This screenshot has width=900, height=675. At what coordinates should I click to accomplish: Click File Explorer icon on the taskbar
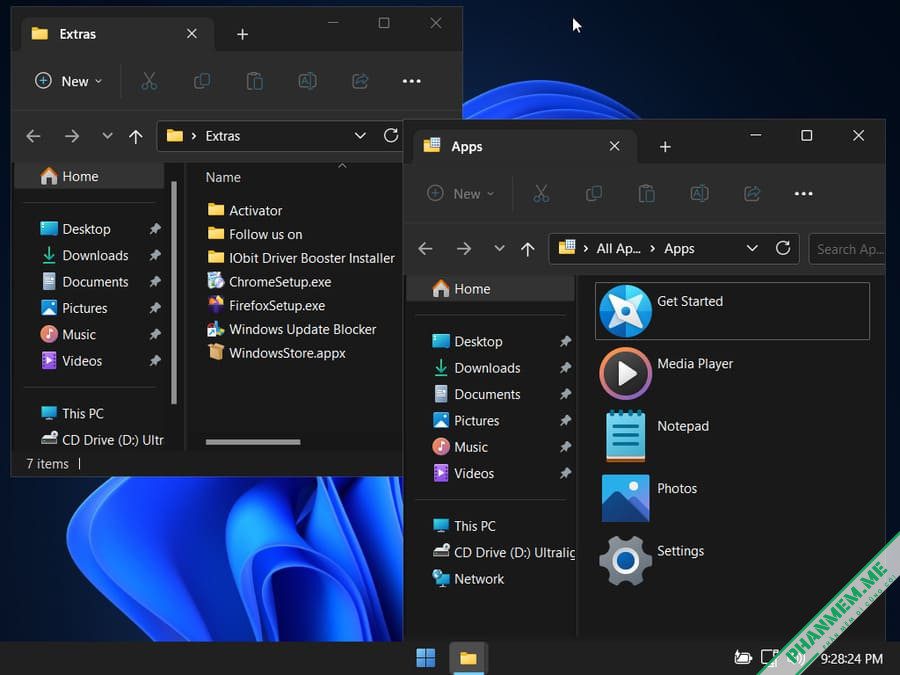click(x=468, y=658)
